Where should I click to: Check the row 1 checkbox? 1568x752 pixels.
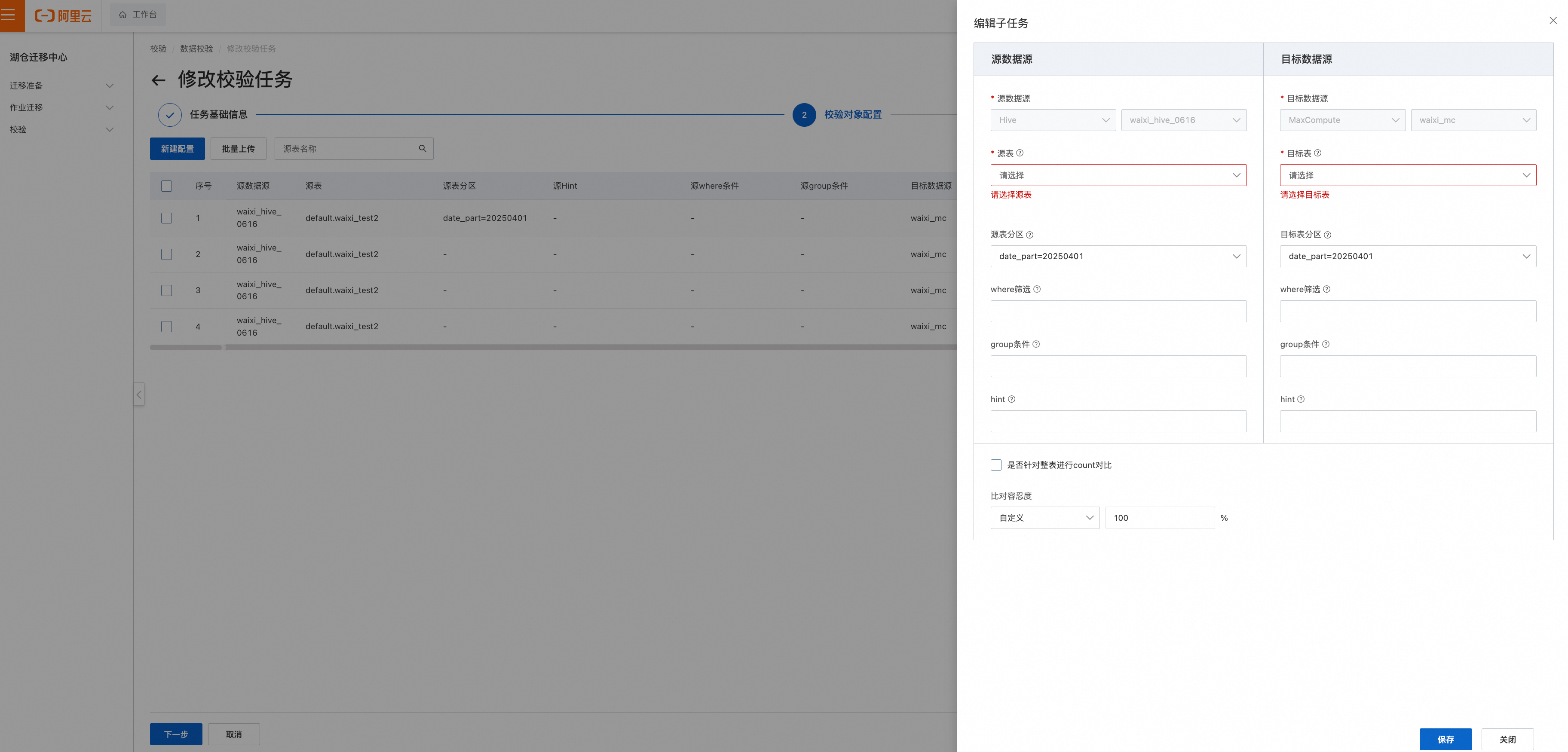[x=166, y=218]
